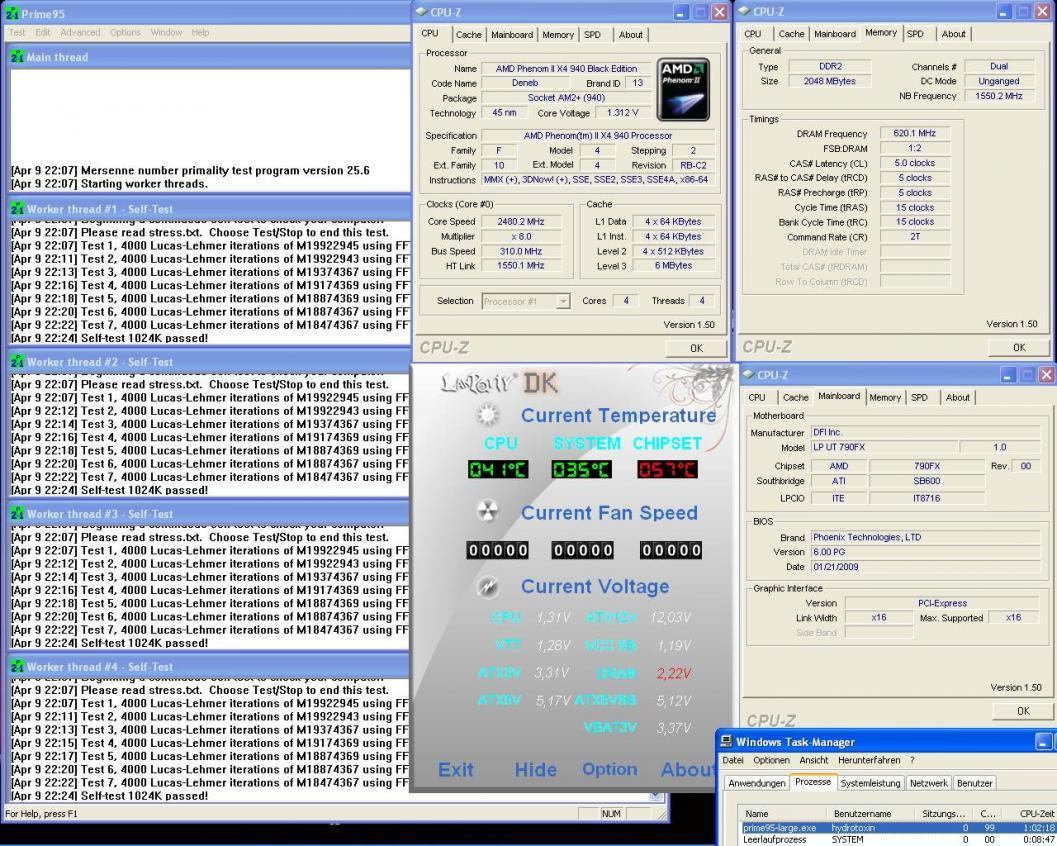This screenshot has width=1057, height=846.
Task: Open the Datei menu in Task-Manager
Action: (733, 760)
